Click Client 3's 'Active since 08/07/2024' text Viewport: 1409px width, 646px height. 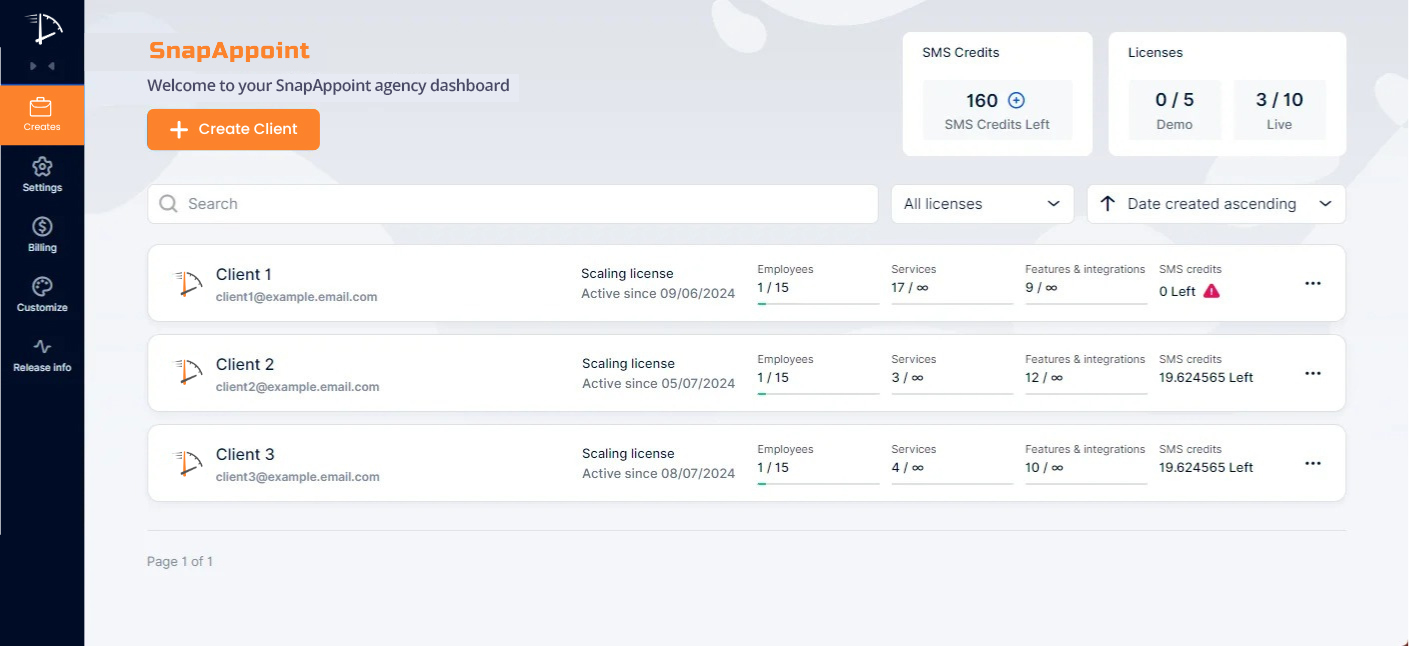(659, 474)
